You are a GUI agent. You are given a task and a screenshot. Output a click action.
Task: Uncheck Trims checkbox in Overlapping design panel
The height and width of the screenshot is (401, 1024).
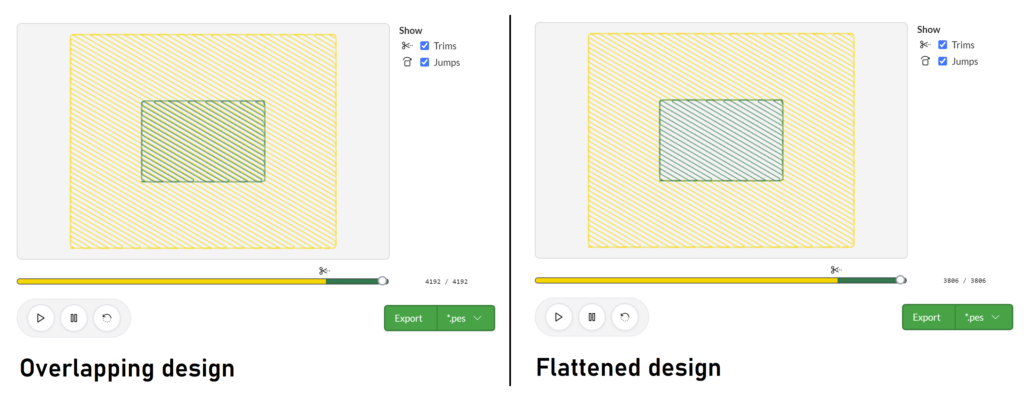coord(424,46)
